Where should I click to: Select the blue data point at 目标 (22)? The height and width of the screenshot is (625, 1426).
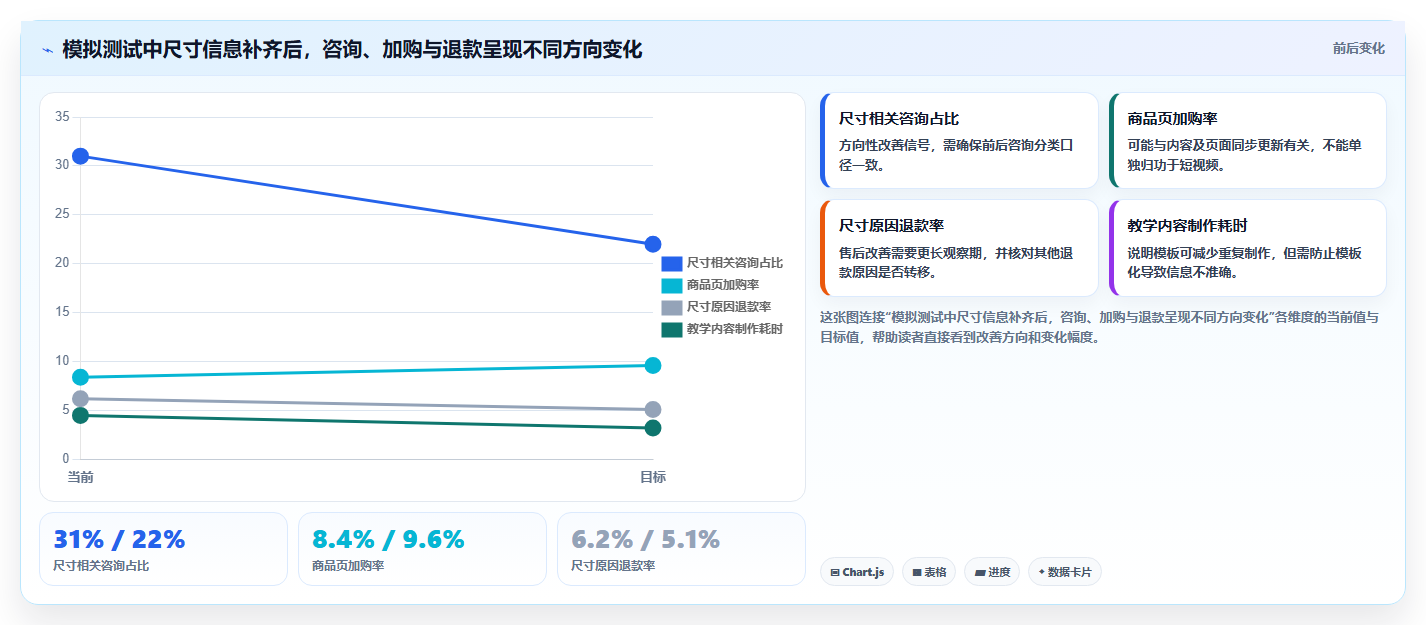pyautogui.click(x=653, y=244)
